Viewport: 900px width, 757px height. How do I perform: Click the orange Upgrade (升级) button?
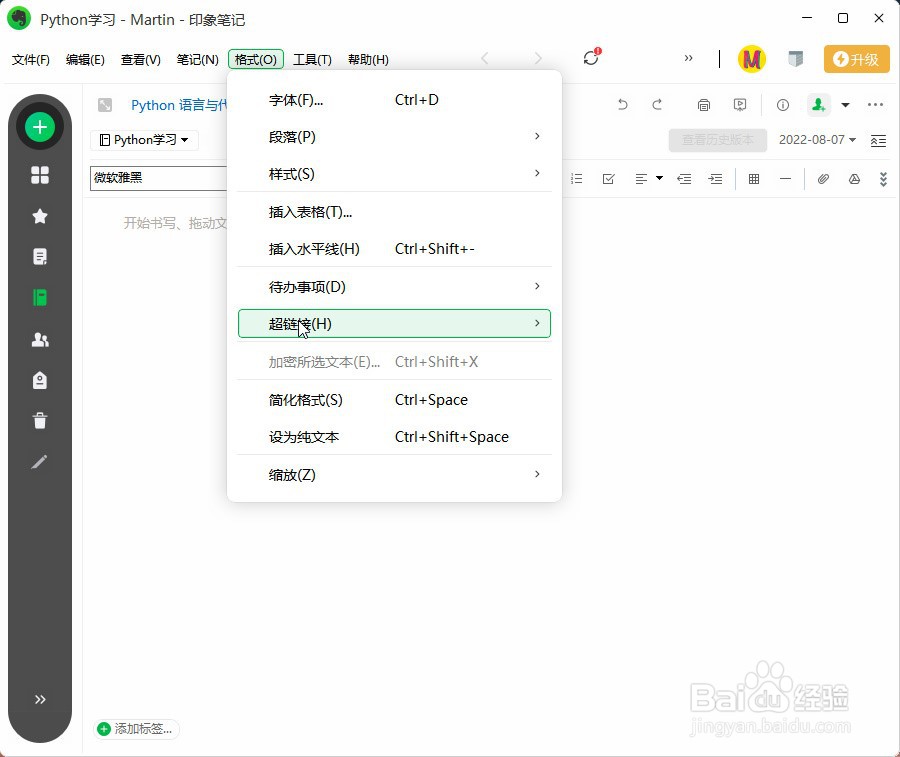pos(856,59)
